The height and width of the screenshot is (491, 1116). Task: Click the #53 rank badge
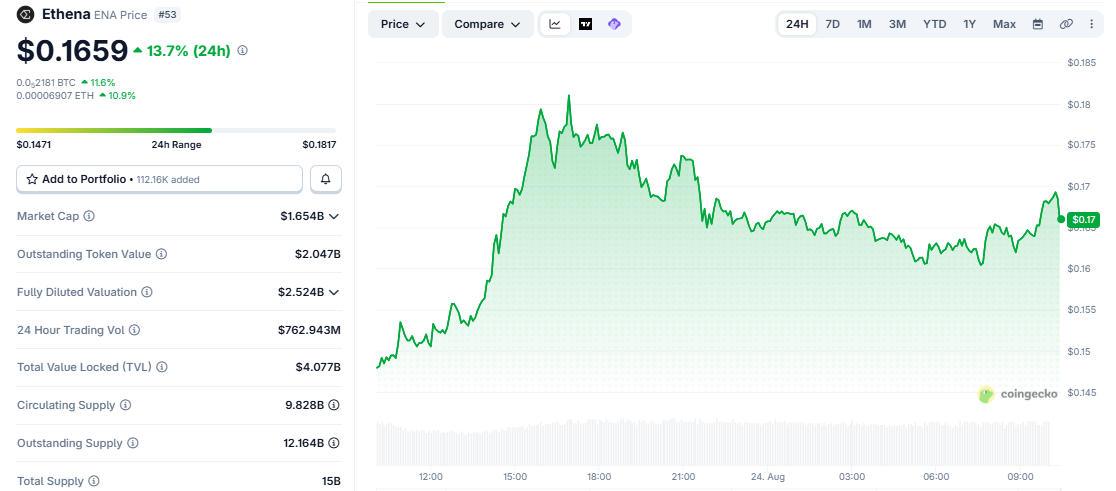pyautogui.click(x=169, y=14)
